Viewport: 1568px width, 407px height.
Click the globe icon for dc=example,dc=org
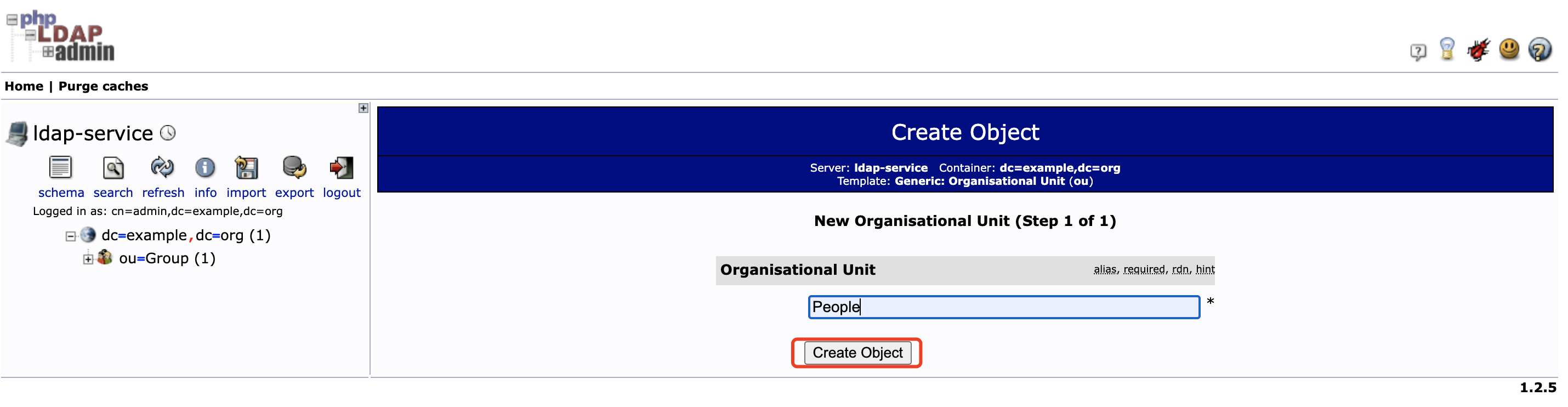88,235
